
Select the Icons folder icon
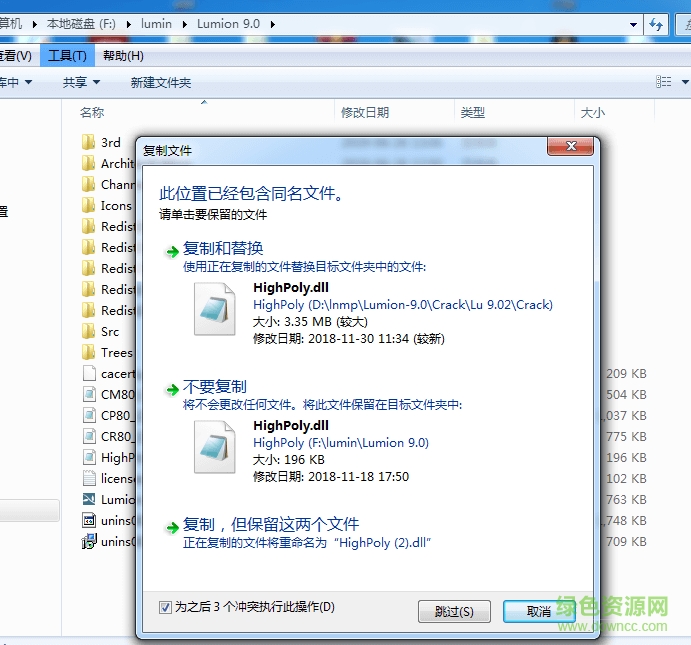click(89, 205)
